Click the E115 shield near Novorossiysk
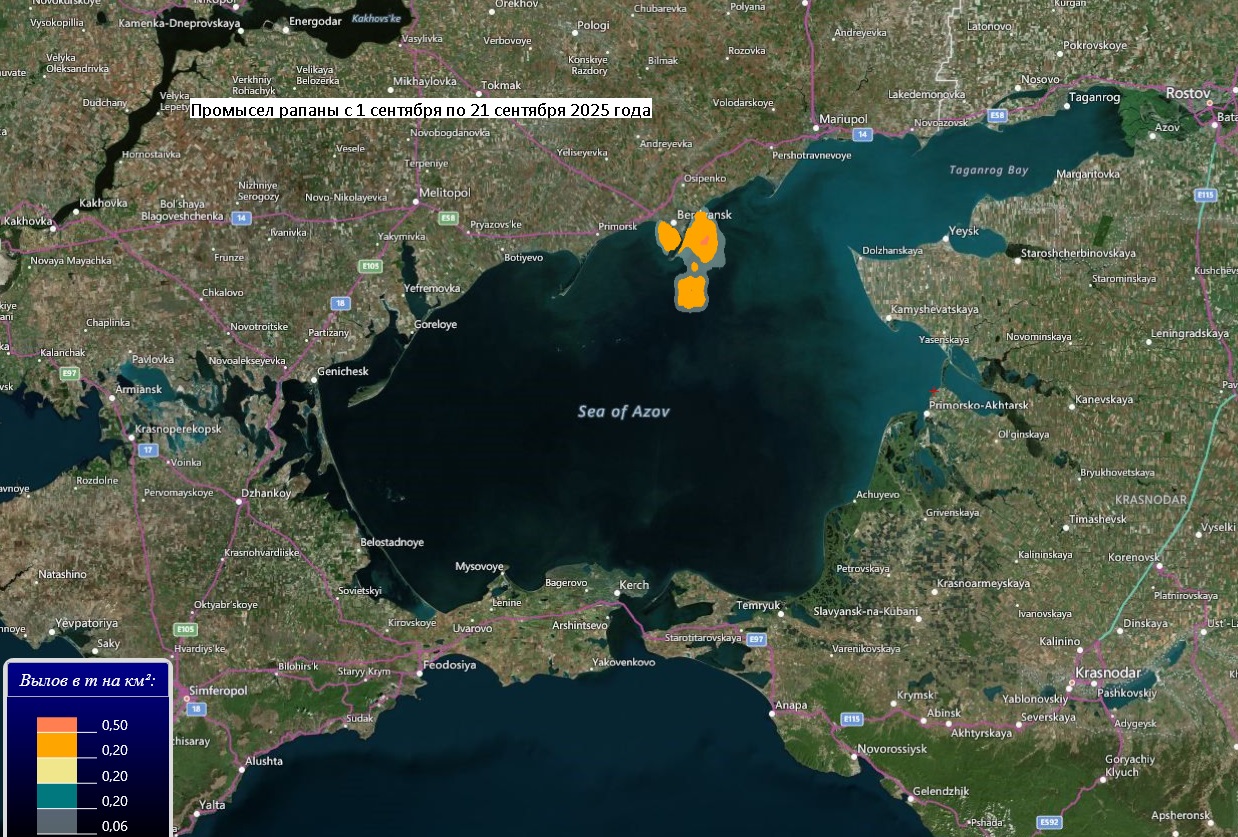 [851, 719]
